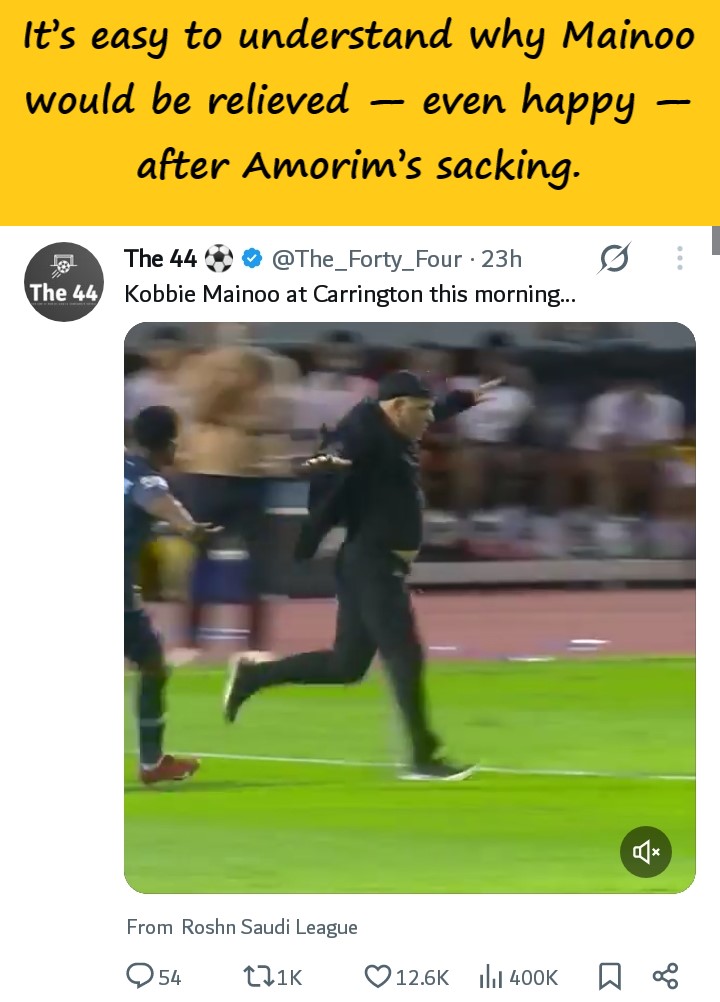This screenshot has height=1002, width=720.
Task: Open replies via the comment icon
Action: pyautogui.click(x=139, y=976)
